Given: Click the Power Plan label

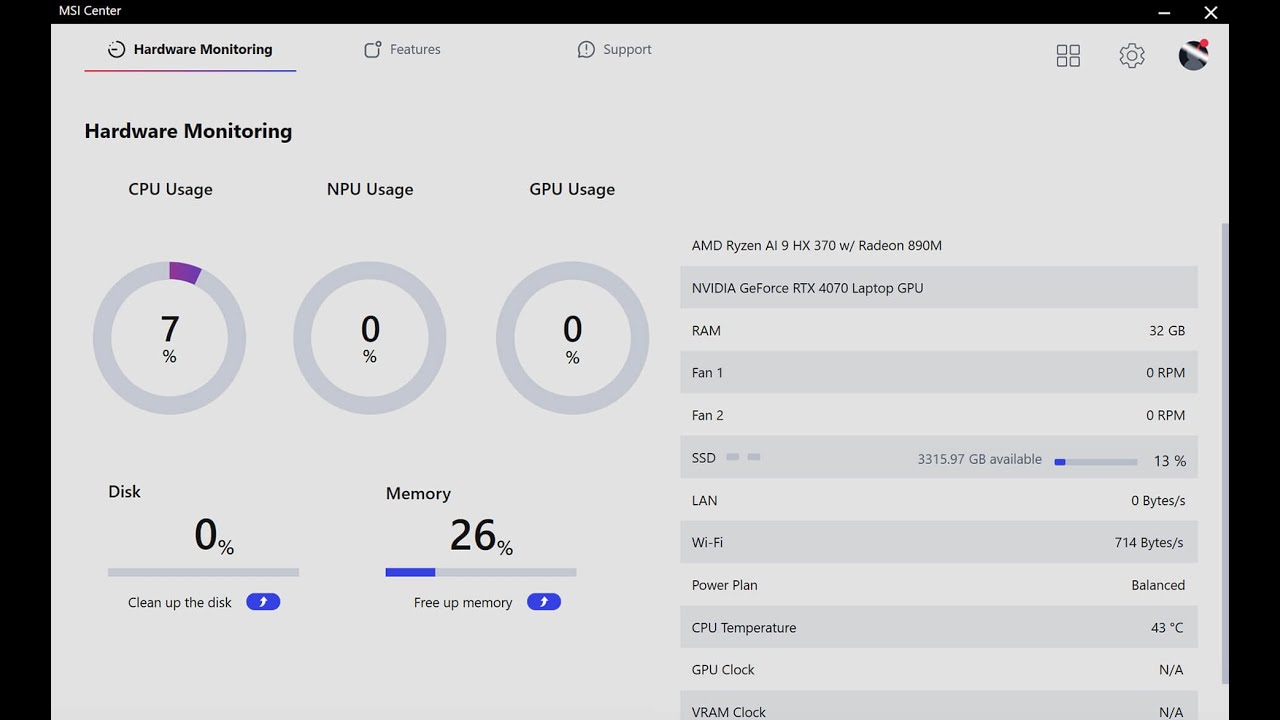Looking at the screenshot, I should point(725,585).
